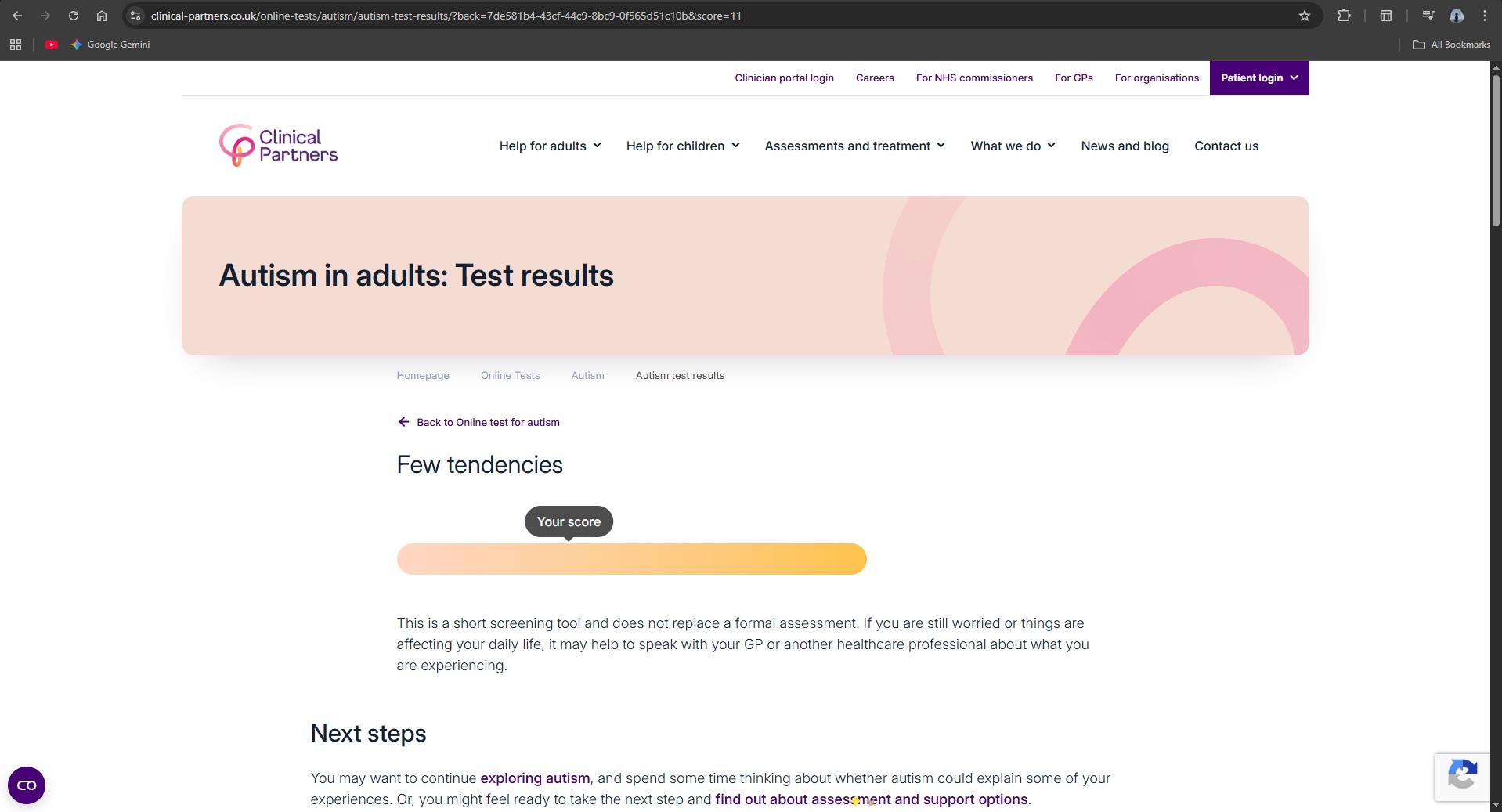Open the News and blog page

(x=1125, y=146)
